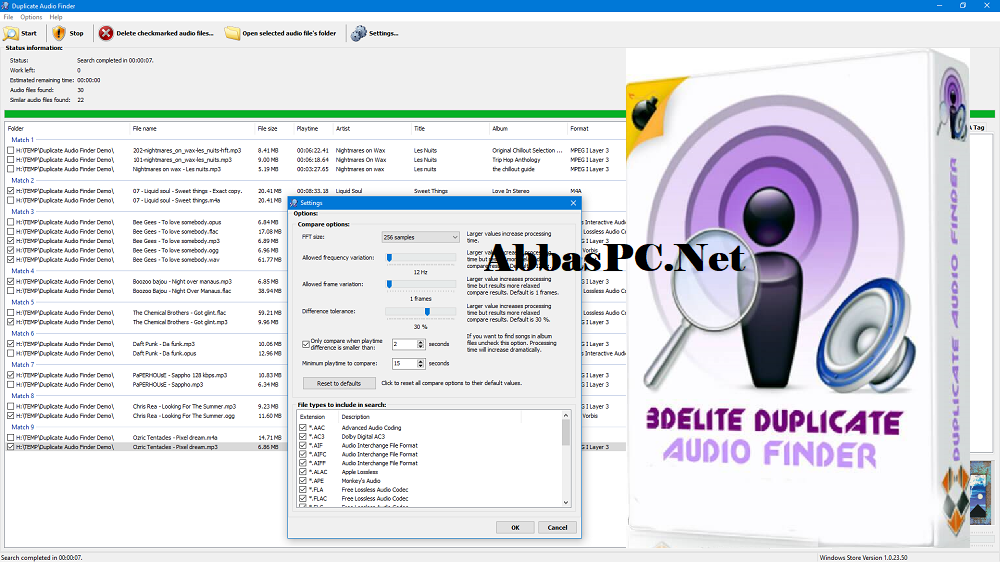Image resolution: width=1000 pixels, height=562 pixels.
Task: Open the Help menu
Action: pos(56,17)
